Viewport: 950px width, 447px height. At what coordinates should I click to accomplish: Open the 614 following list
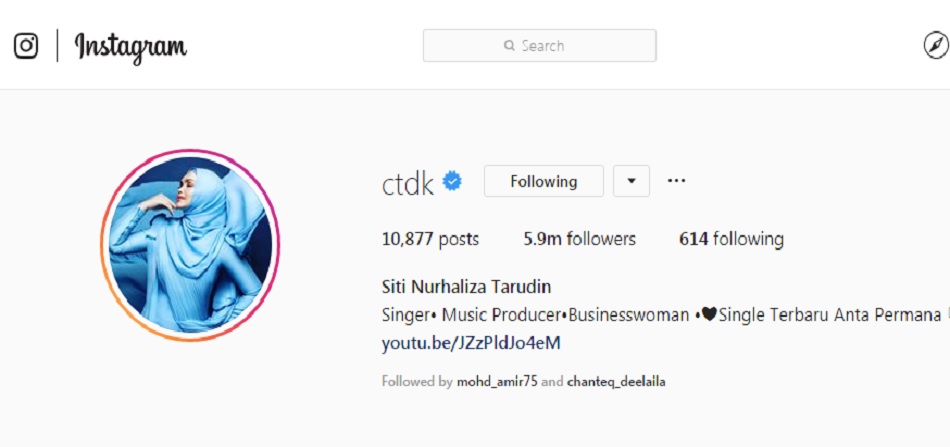pyautogui.click(x=731, y=239)
